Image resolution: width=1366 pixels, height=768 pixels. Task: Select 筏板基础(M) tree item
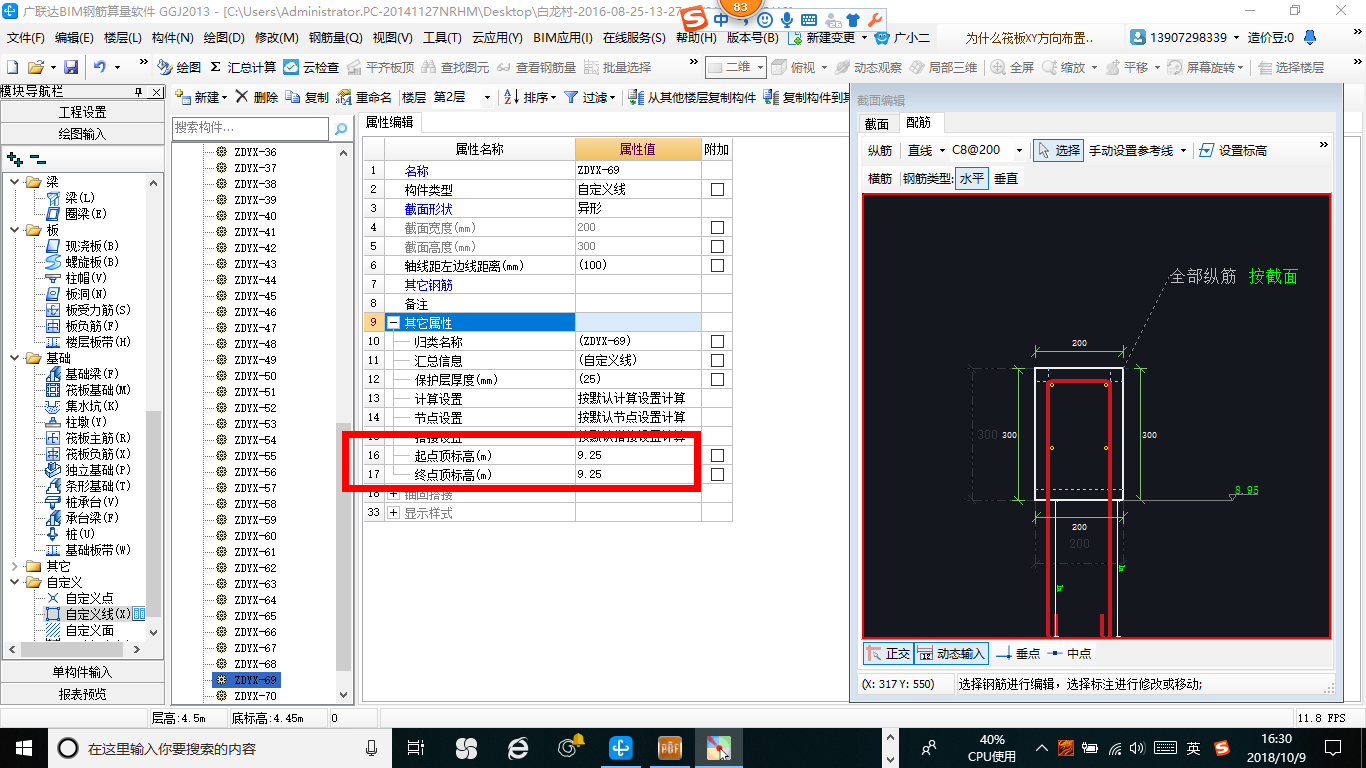click(88, 390)
